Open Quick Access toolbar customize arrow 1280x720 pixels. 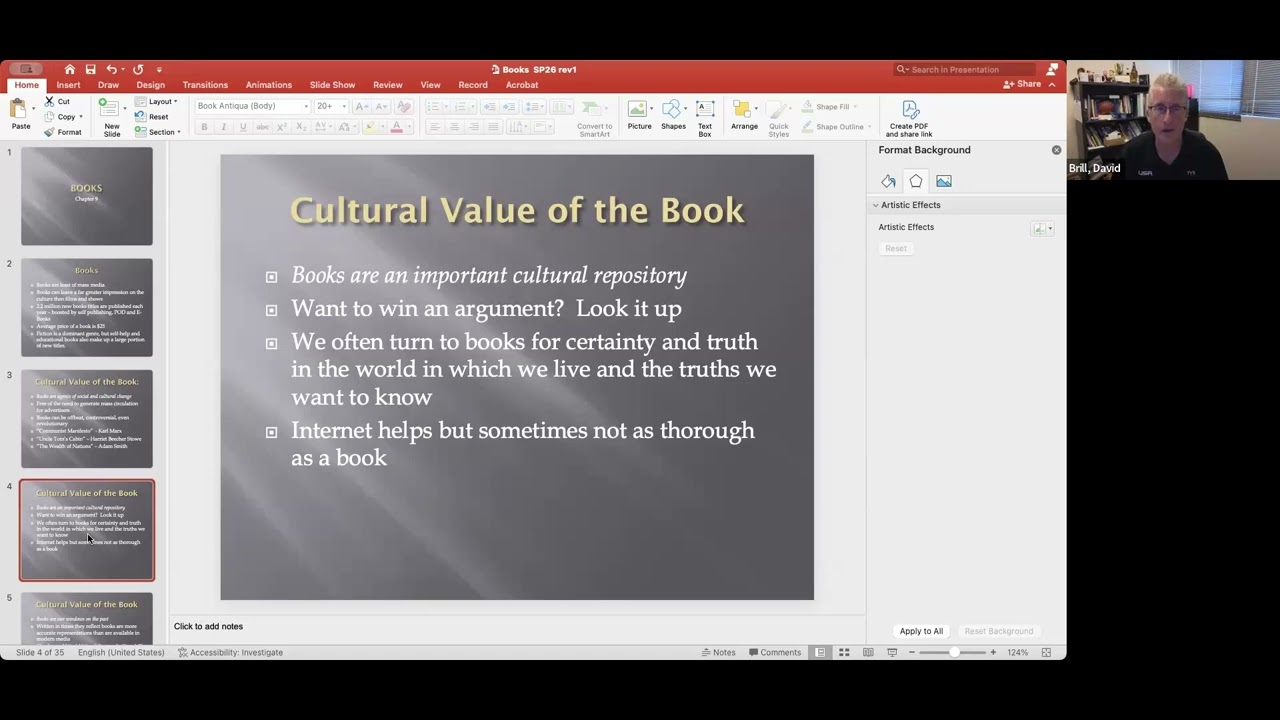coord(158,69)
